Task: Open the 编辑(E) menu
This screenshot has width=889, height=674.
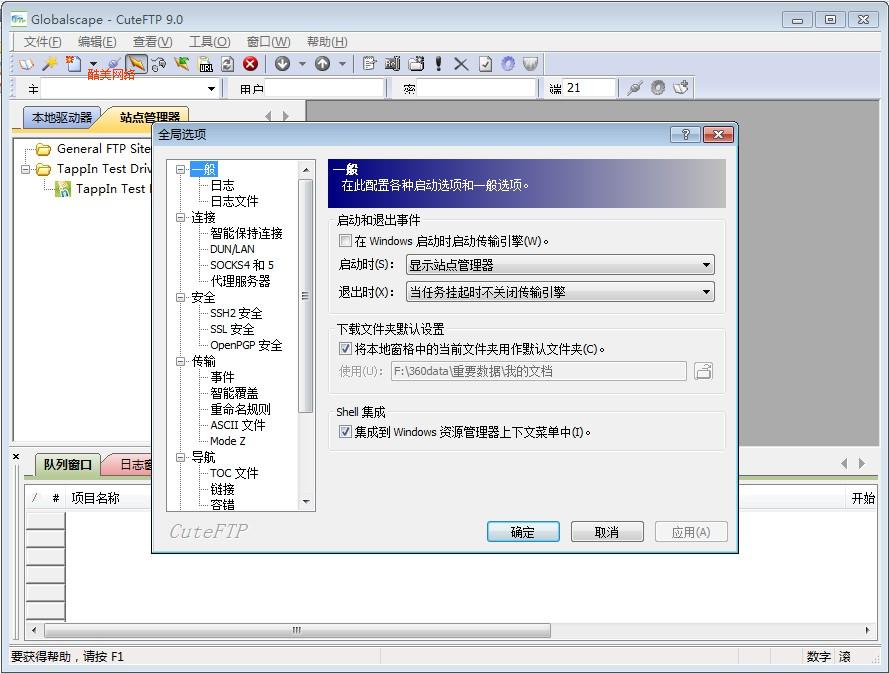Action: tap(97, 41)
